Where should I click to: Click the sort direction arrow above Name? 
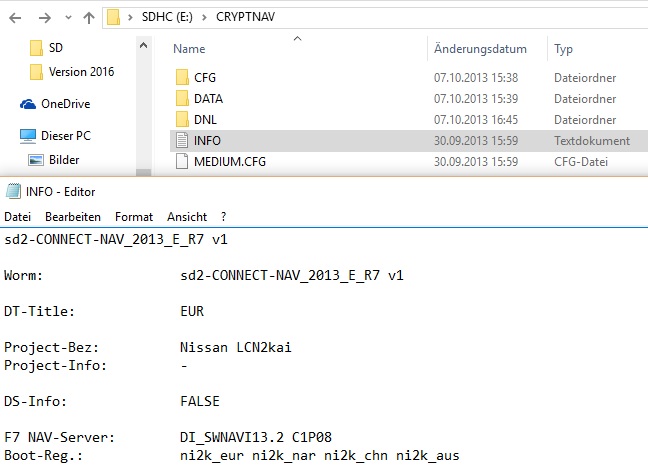coord(297,39)
